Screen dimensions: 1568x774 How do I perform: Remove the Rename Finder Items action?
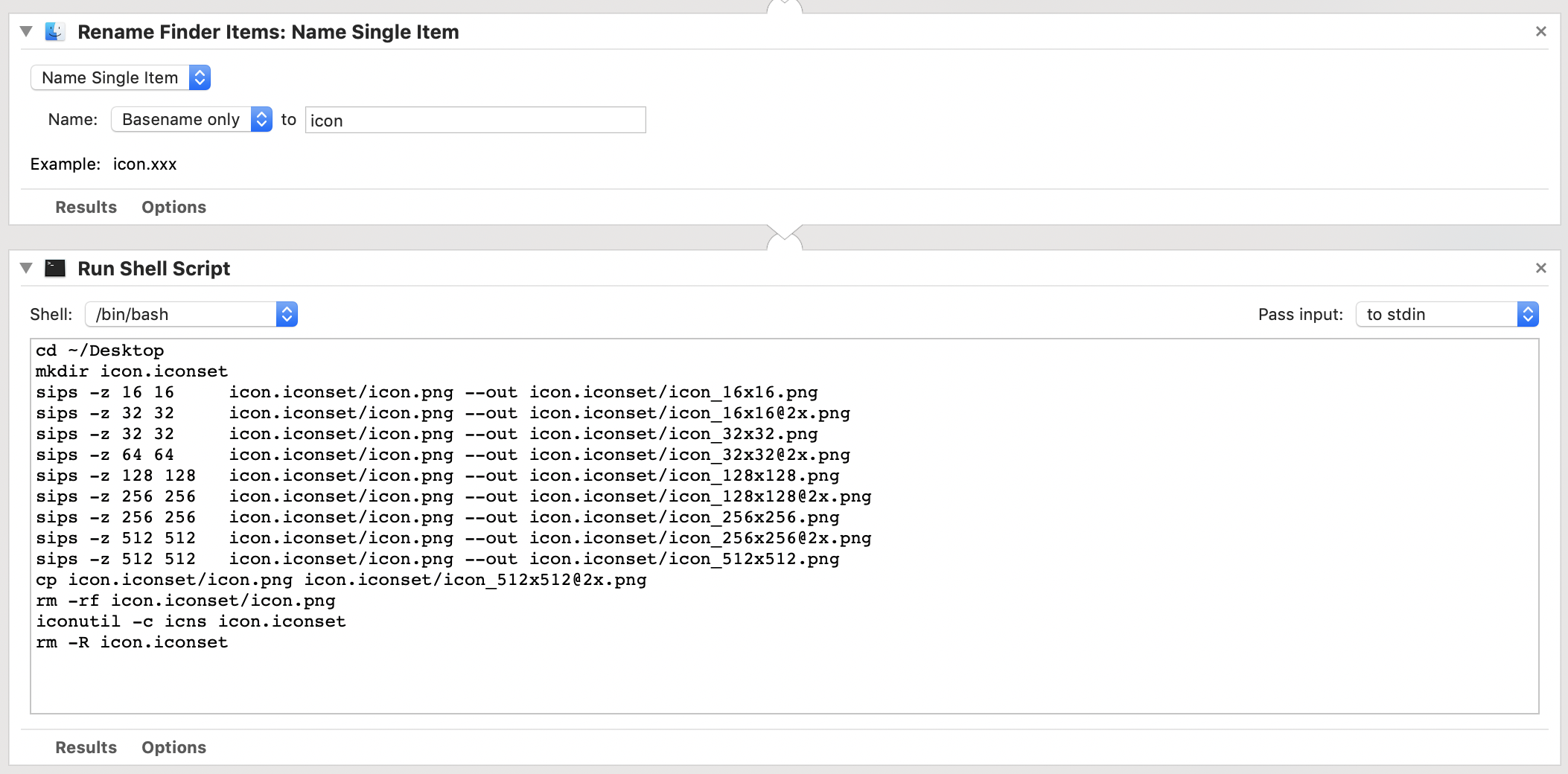pos(1541,31)
